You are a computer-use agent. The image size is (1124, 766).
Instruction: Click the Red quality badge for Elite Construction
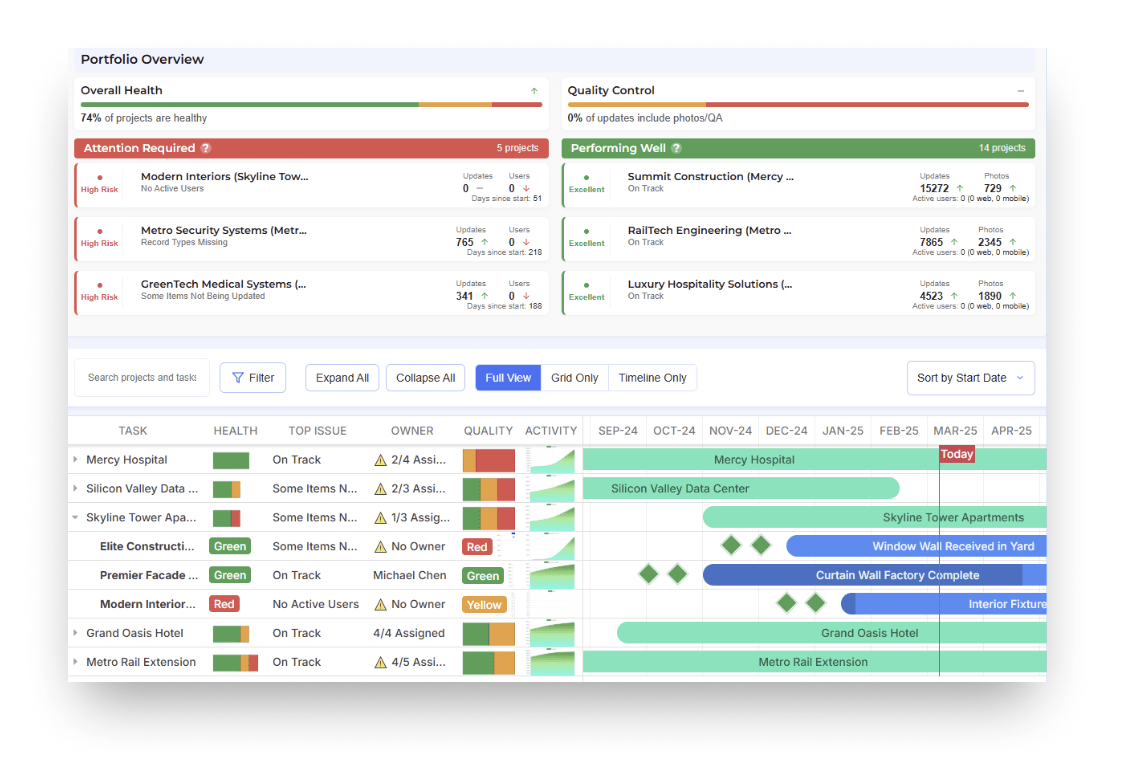point(477,547)
